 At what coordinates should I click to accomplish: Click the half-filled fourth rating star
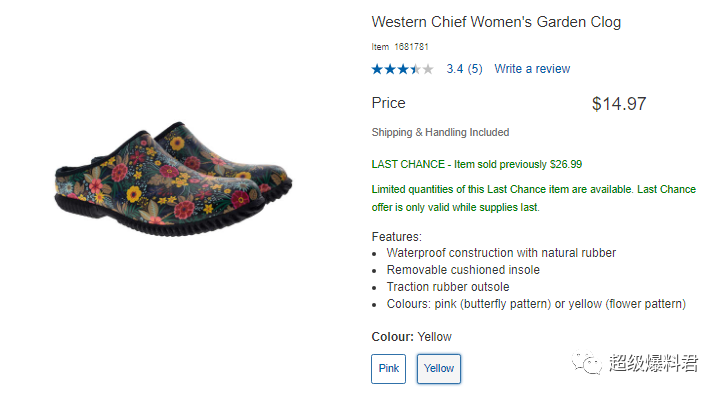click(415, 69)
